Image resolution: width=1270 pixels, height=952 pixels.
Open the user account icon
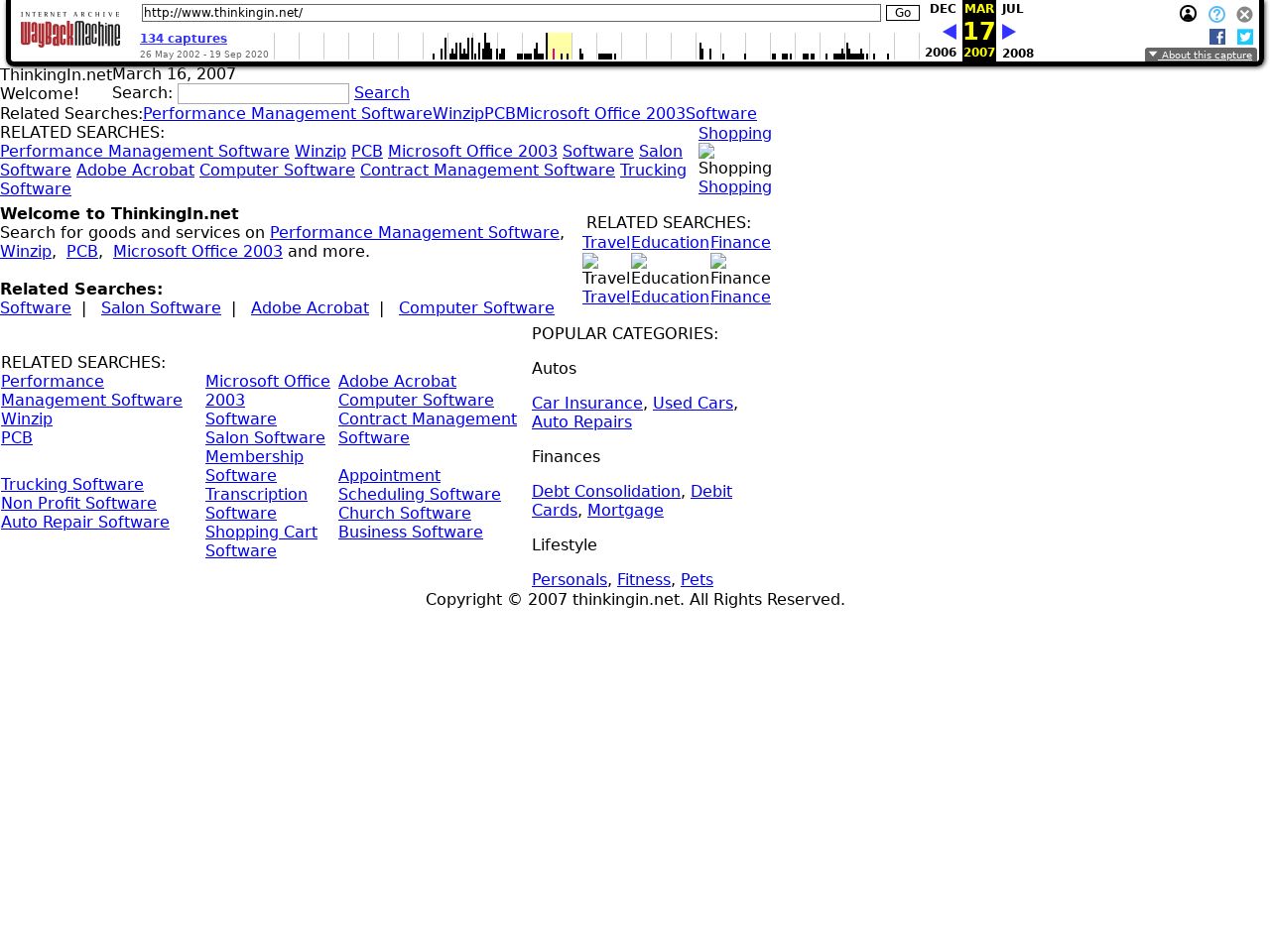click(1188, 14)
